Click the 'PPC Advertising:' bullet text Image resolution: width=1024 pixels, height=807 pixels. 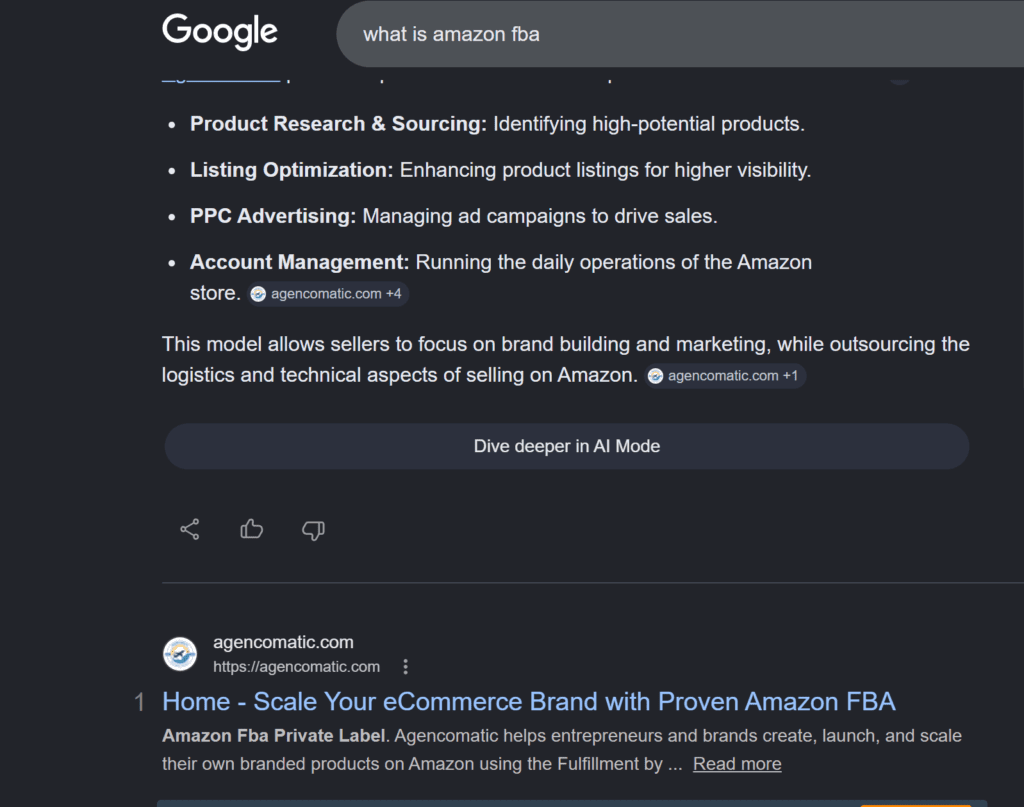pos(273,216)
